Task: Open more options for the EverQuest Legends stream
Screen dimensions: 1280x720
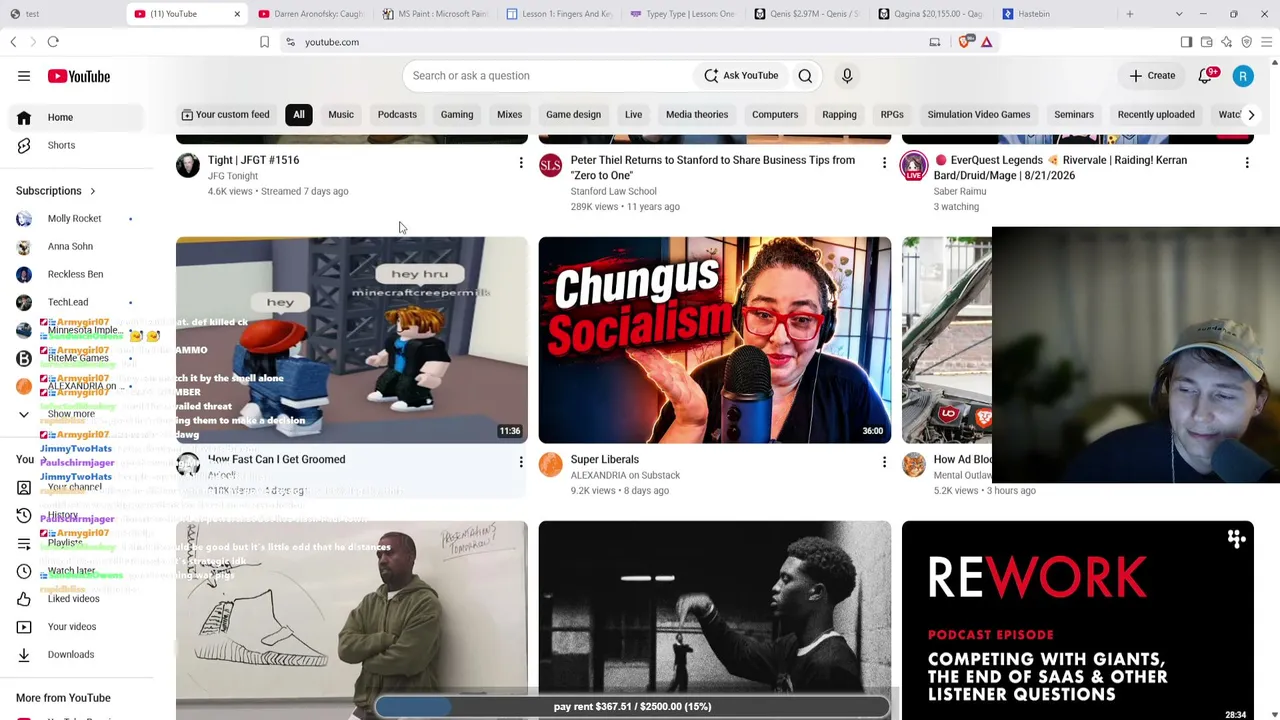Action: tap(1247, 162)
